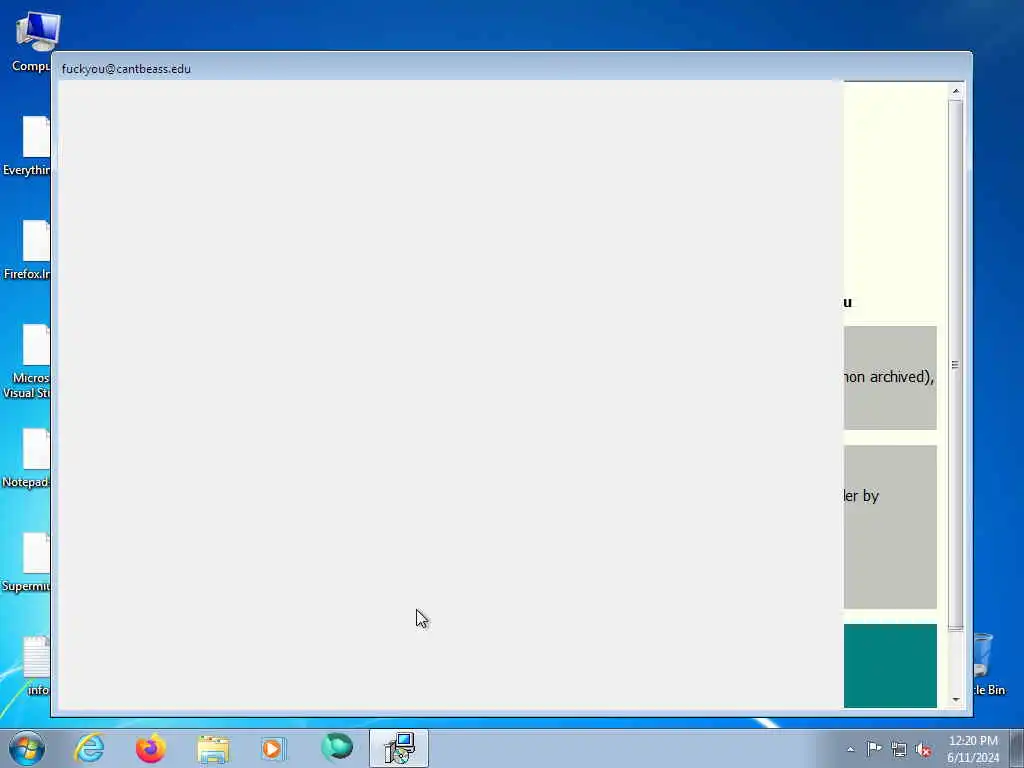The height and width of the screenshot is (768, 1024).
Task: Select the Microsoft Visual Studio desktop icon
Action: [x=26, y=361]
